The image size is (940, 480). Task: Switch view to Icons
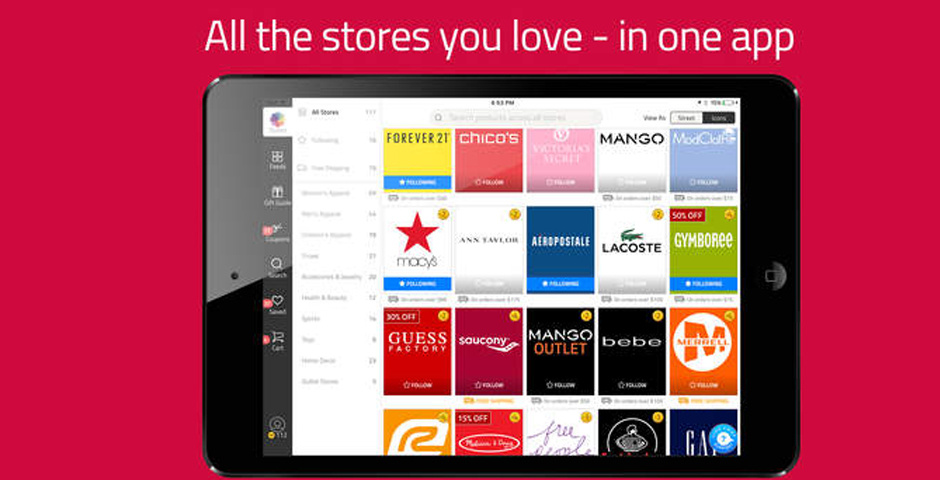718,118
